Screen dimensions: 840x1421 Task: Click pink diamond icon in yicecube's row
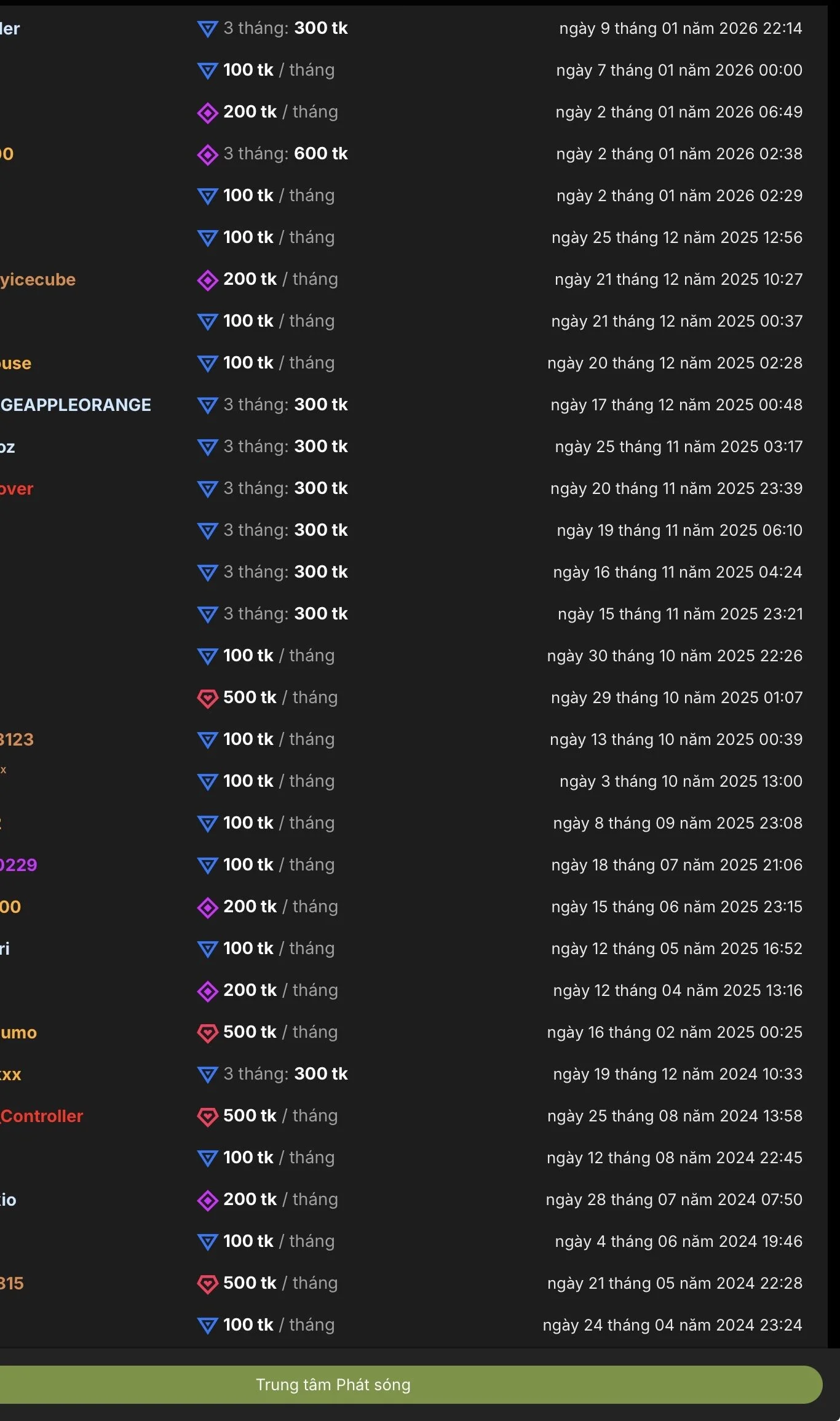(208, 280)
